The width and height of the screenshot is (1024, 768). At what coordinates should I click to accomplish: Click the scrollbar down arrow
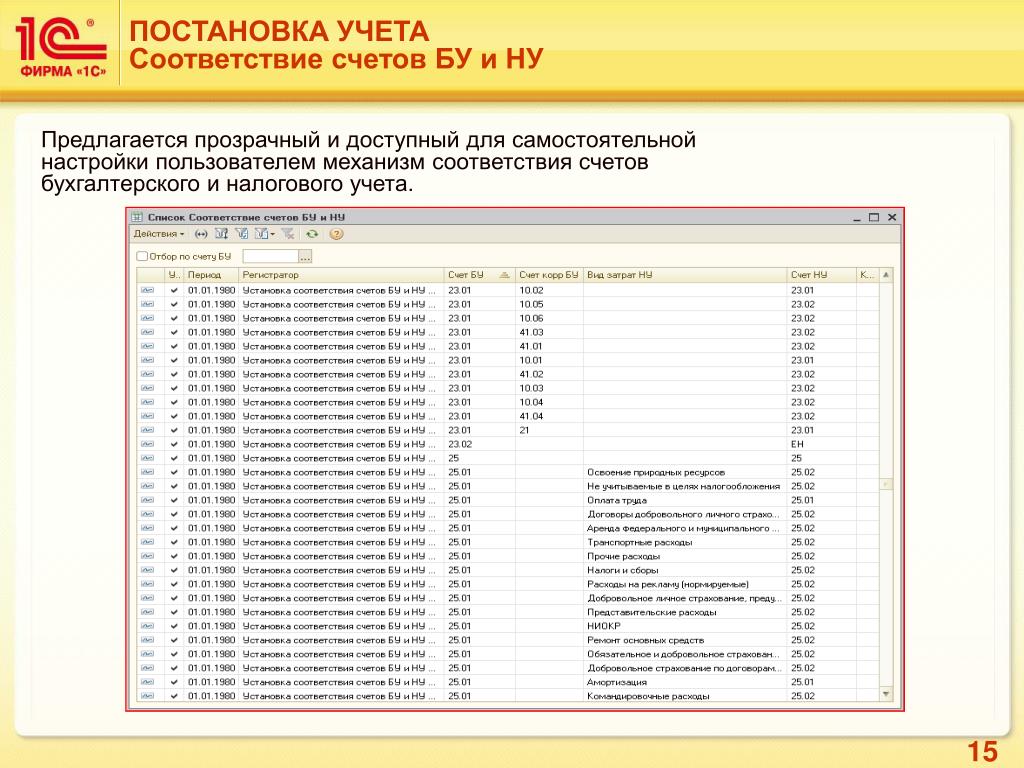[886, 694]
